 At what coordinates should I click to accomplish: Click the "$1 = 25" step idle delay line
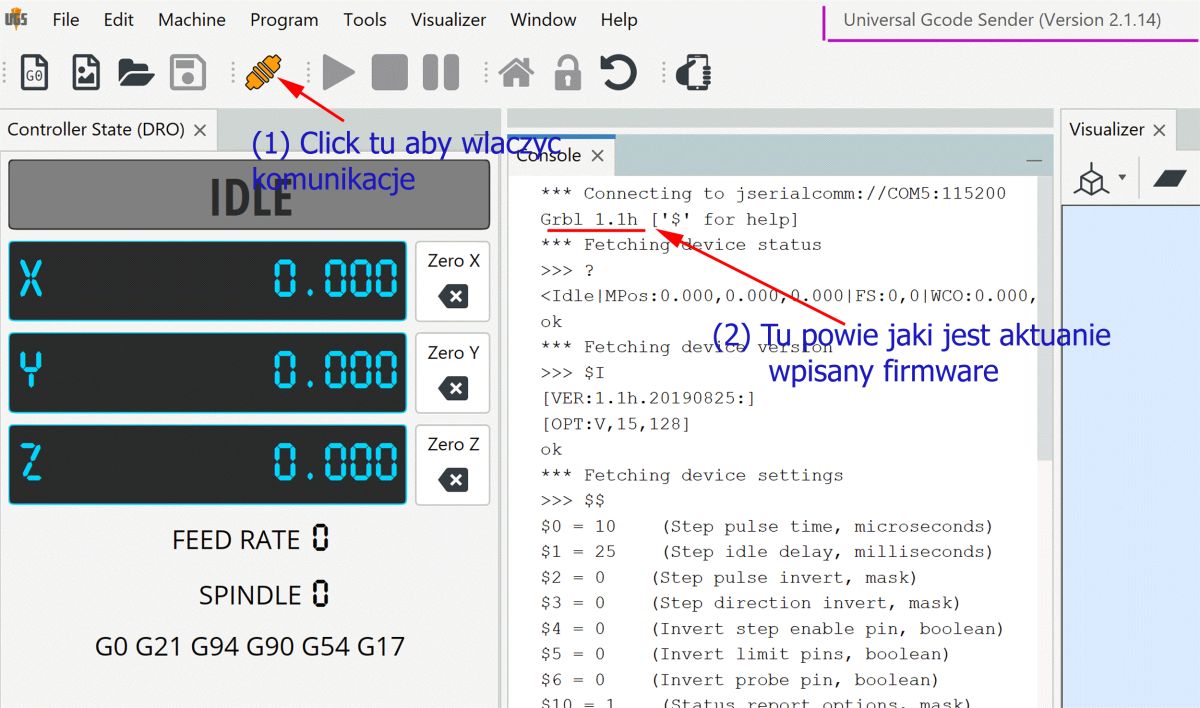(766, 552)
